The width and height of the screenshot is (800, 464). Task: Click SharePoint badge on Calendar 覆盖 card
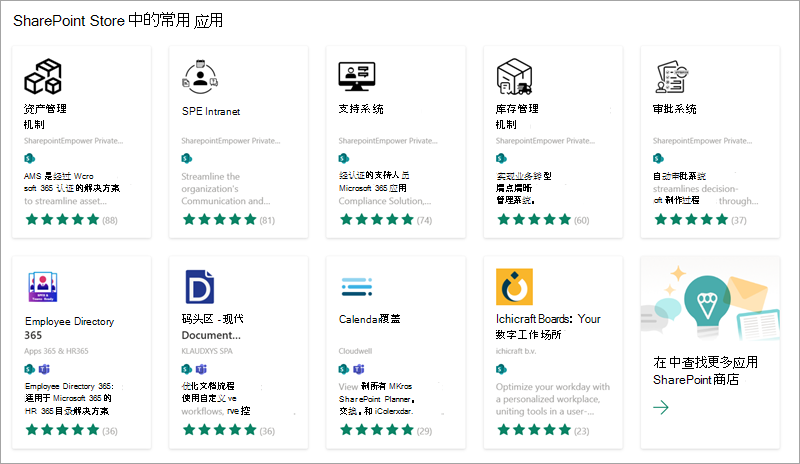coord(344,369)
